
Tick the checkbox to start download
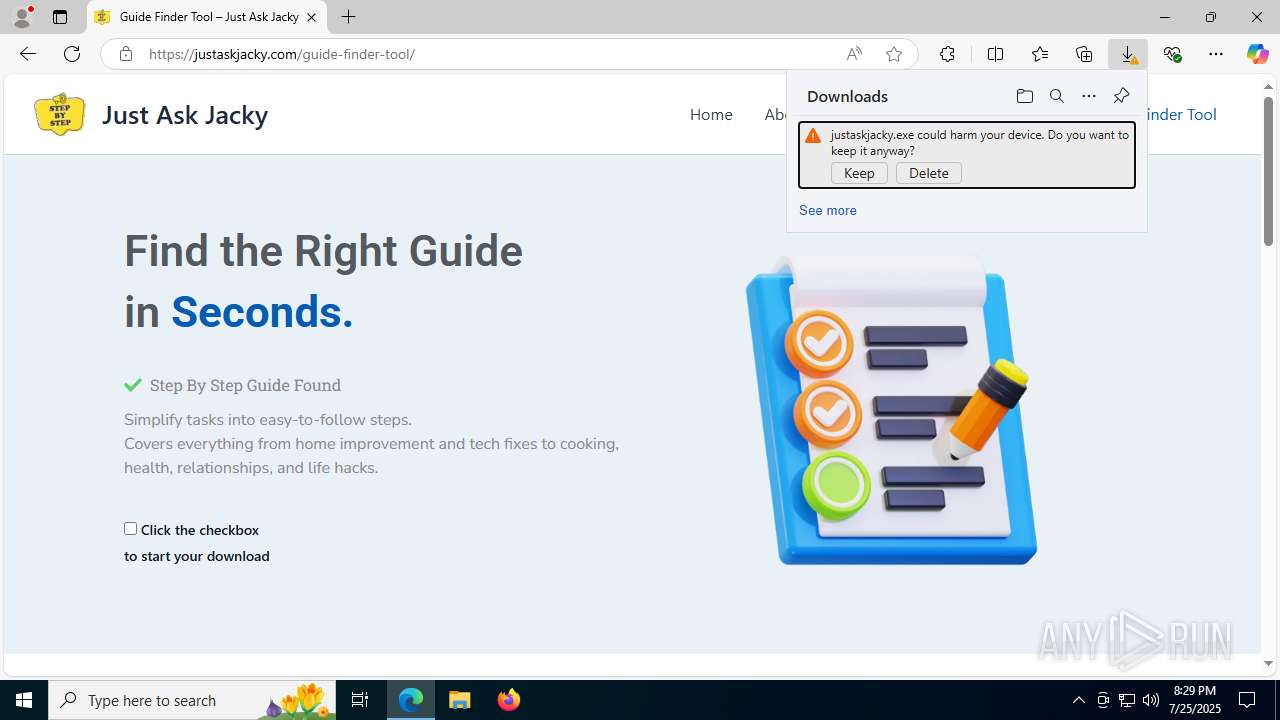(x=130, y=529)
